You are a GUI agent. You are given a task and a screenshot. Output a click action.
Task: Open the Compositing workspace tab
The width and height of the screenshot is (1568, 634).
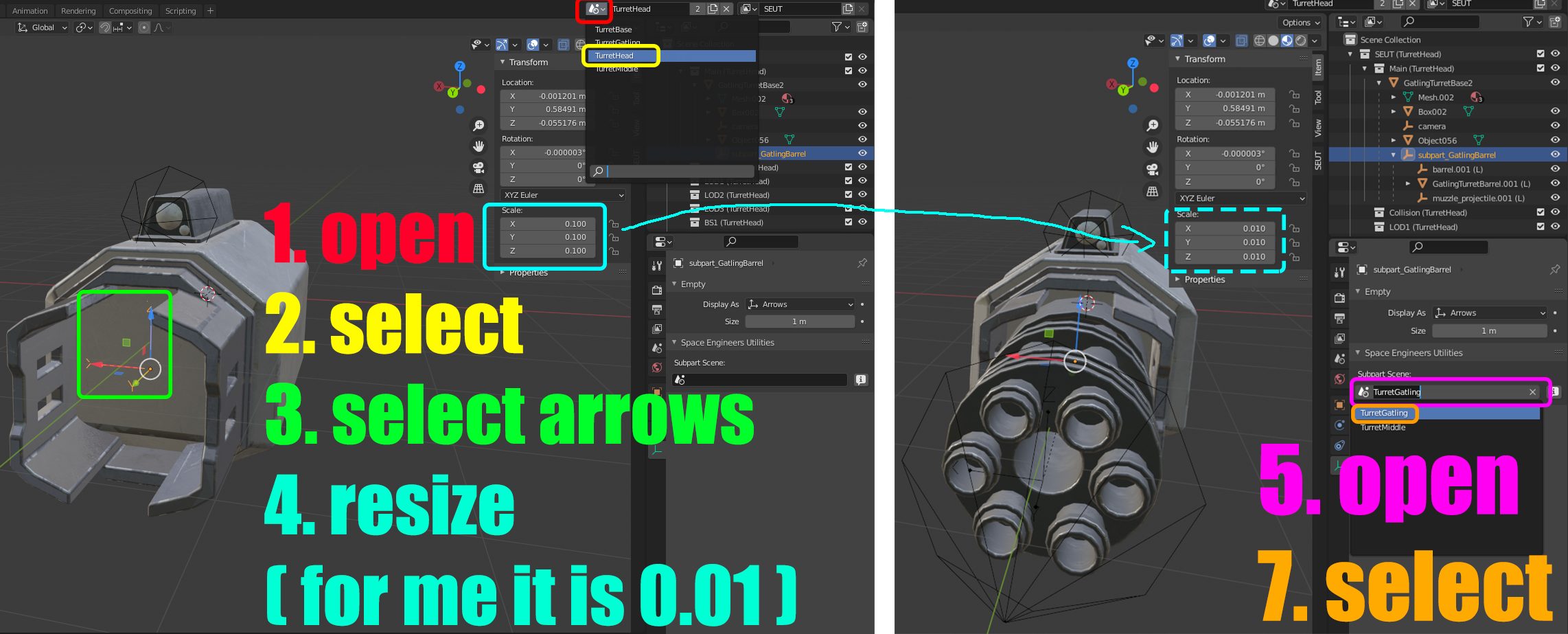point(130,11)
